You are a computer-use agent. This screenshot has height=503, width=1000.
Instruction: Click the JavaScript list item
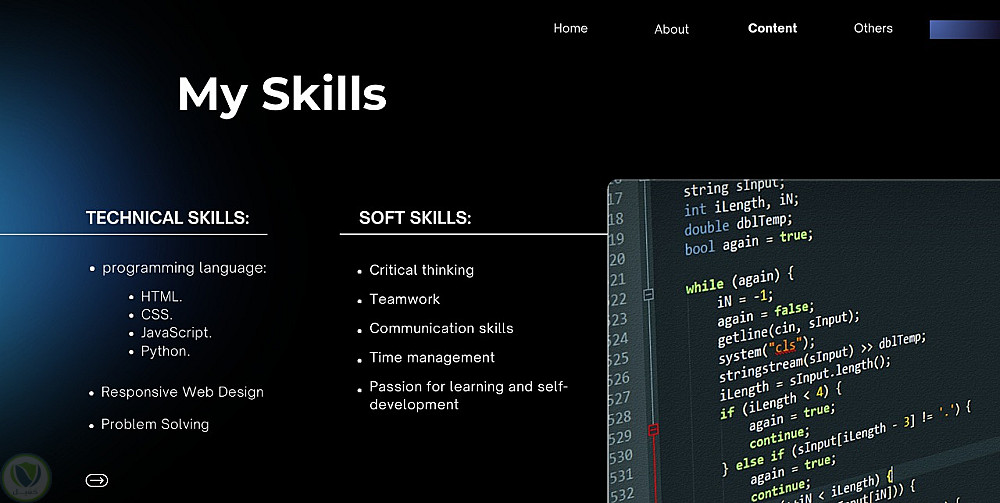176,333
